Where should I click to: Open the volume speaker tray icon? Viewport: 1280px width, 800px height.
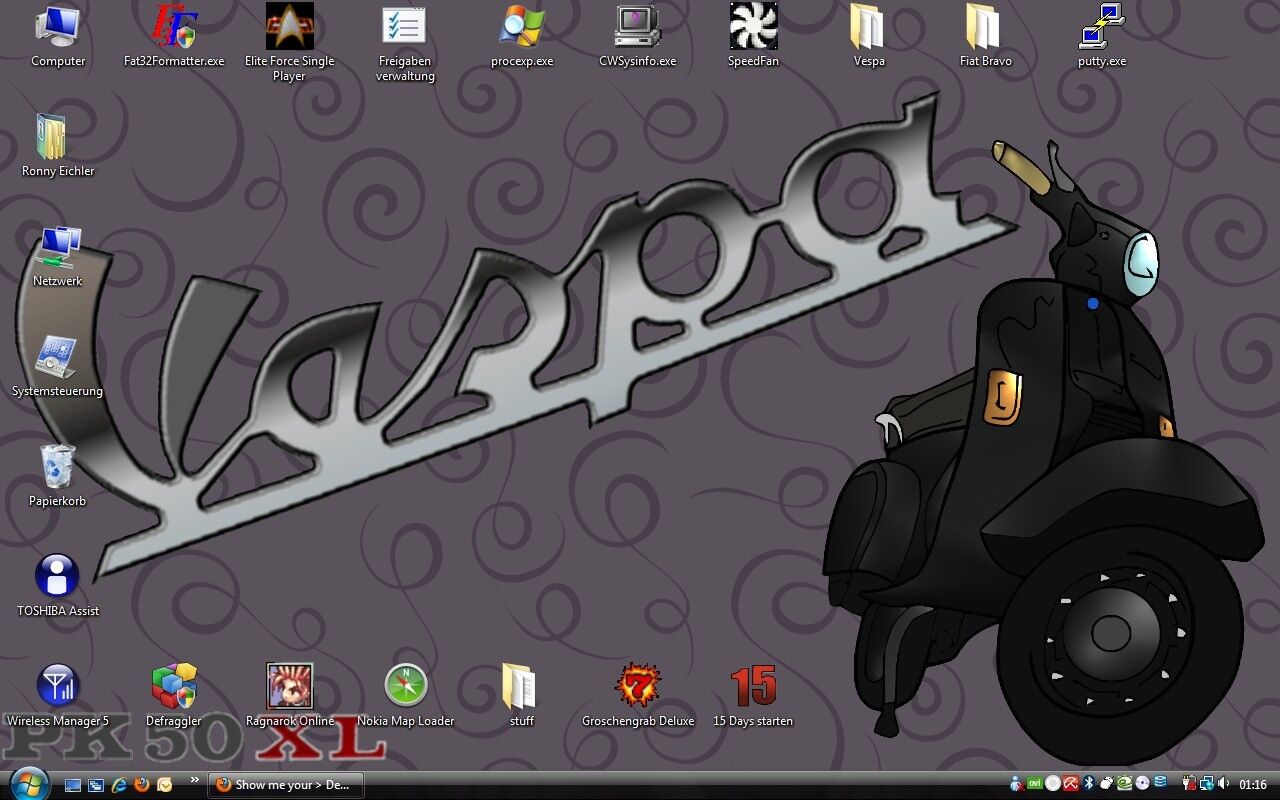1224,784
